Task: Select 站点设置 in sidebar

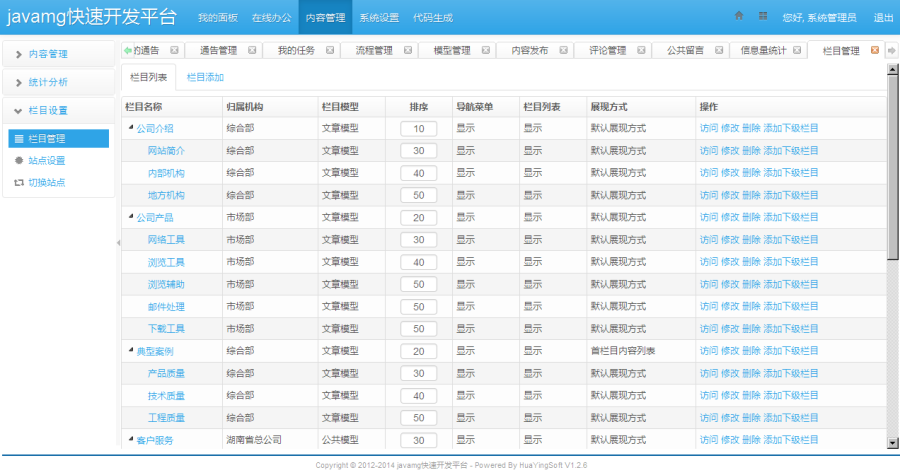Action: point(46,161)
